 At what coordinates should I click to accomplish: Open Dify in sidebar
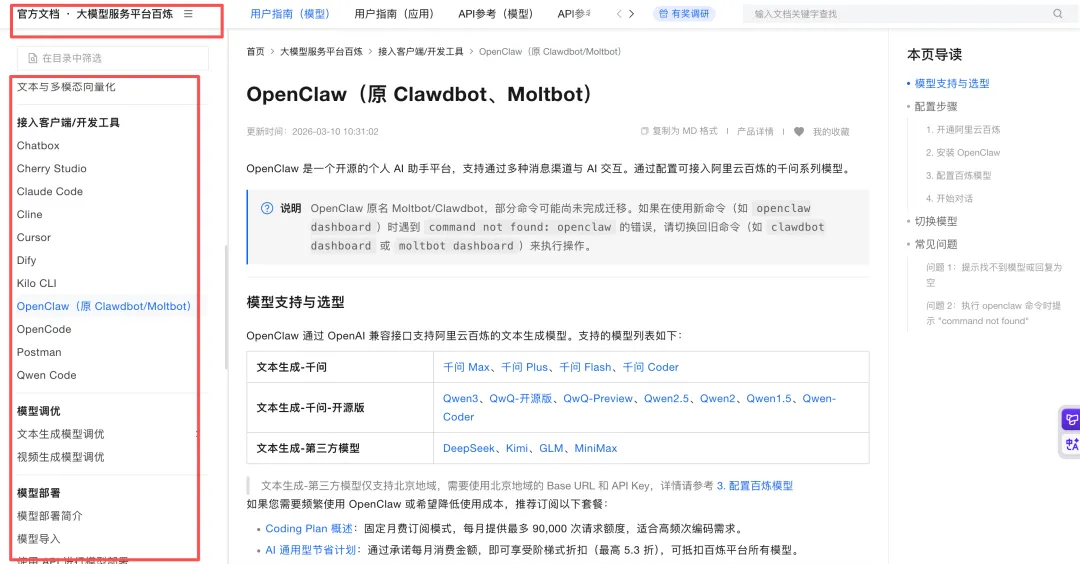(x=26, y=260)
